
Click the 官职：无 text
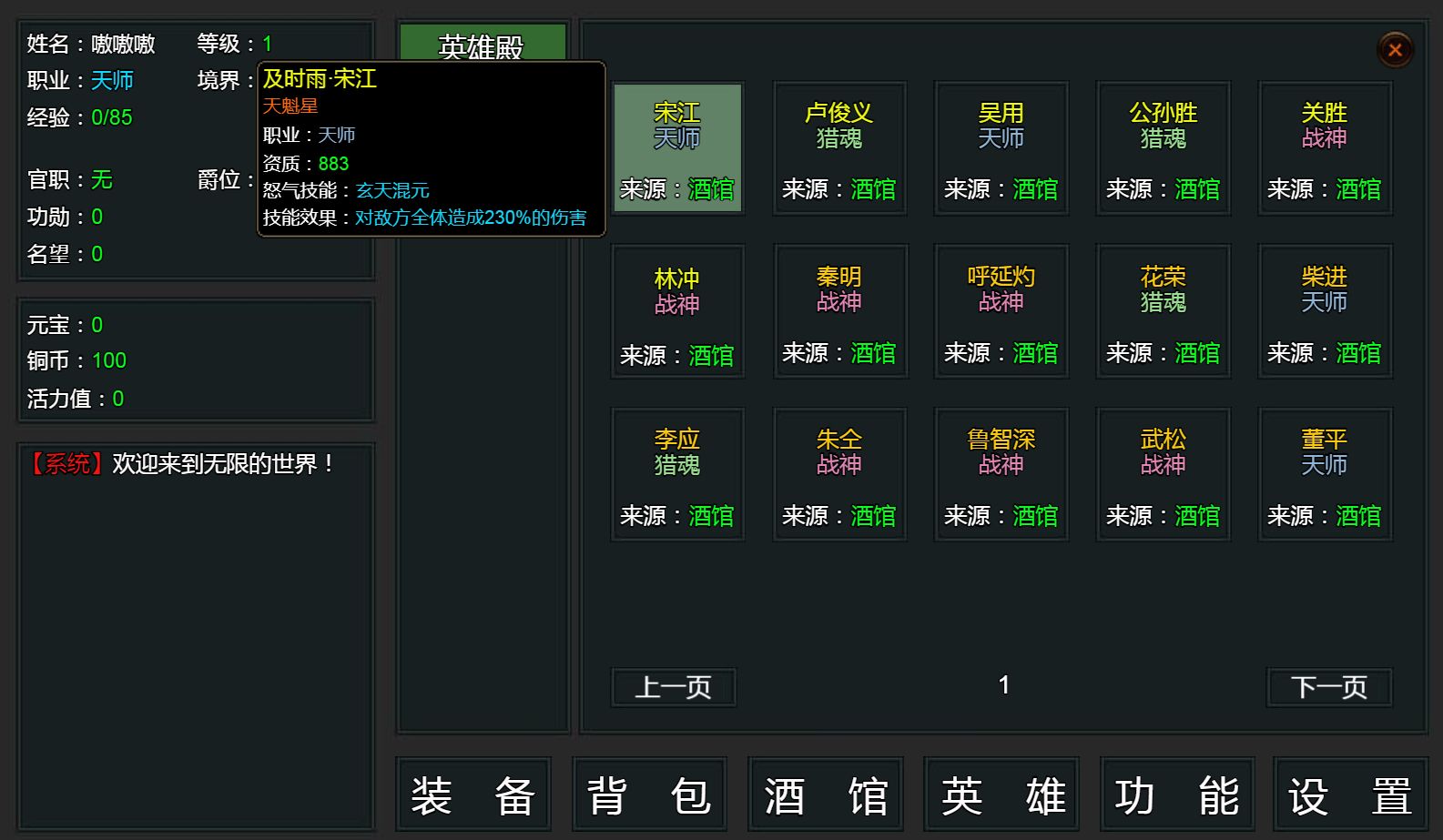[69, 179]
